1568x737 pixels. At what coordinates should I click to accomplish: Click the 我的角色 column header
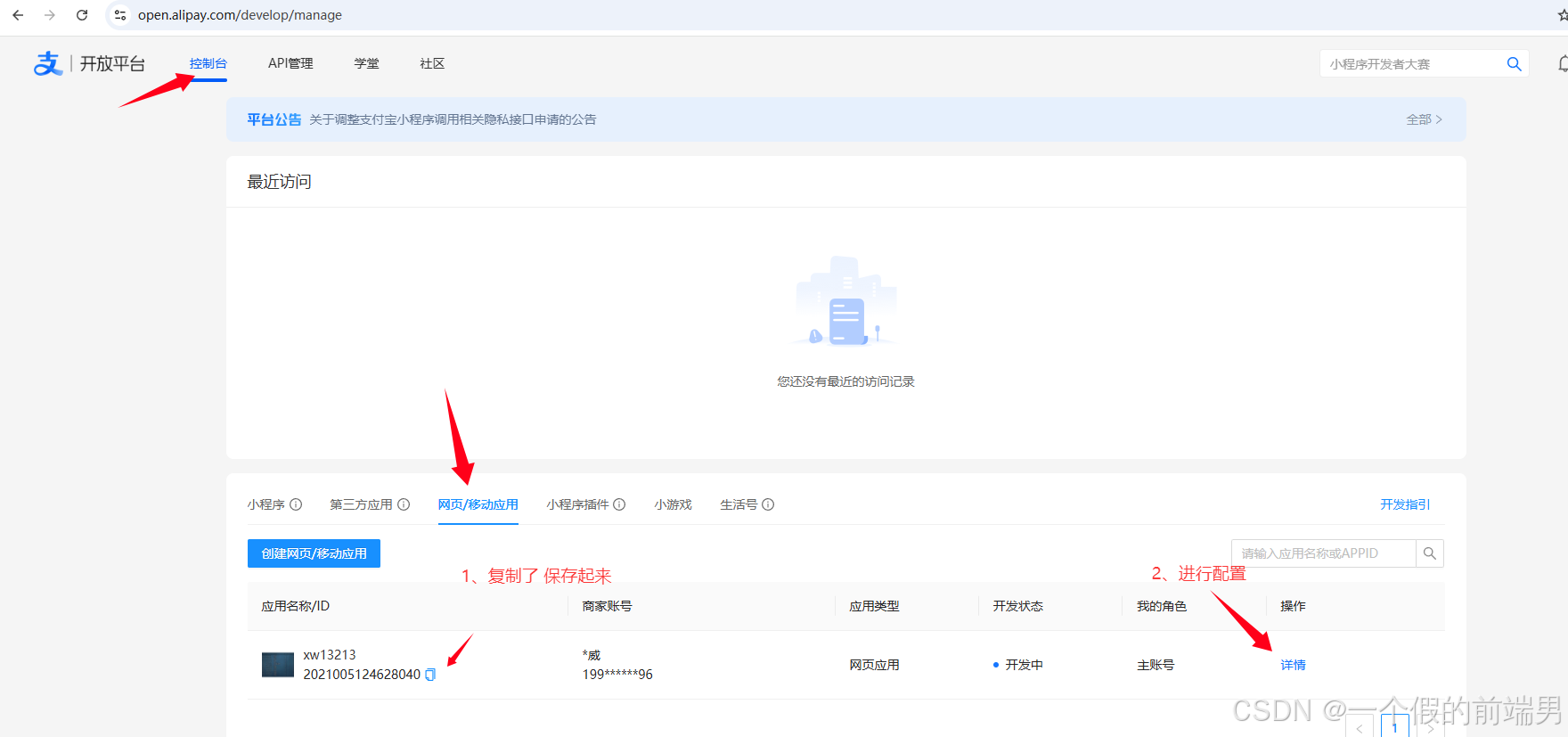[x=1162, y=606]
